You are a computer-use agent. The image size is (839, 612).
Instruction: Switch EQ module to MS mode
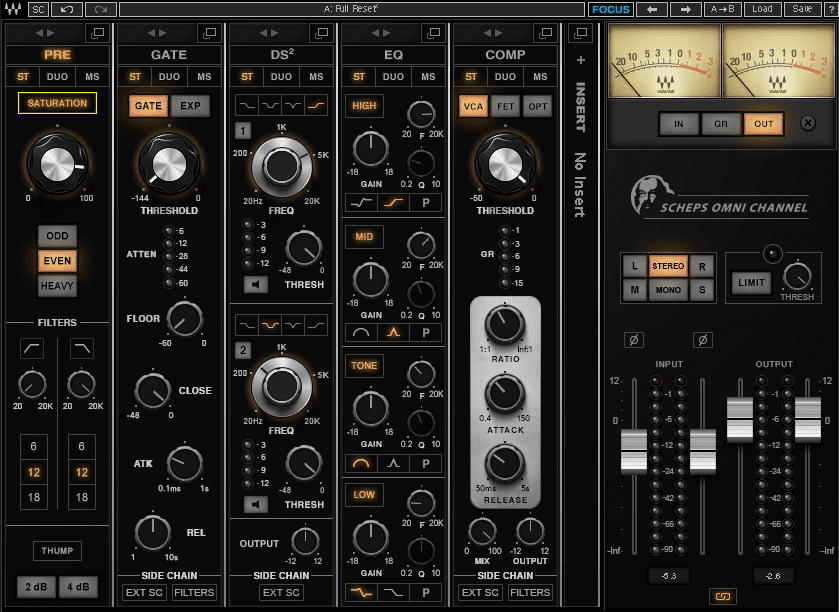(x=428, y=76)
